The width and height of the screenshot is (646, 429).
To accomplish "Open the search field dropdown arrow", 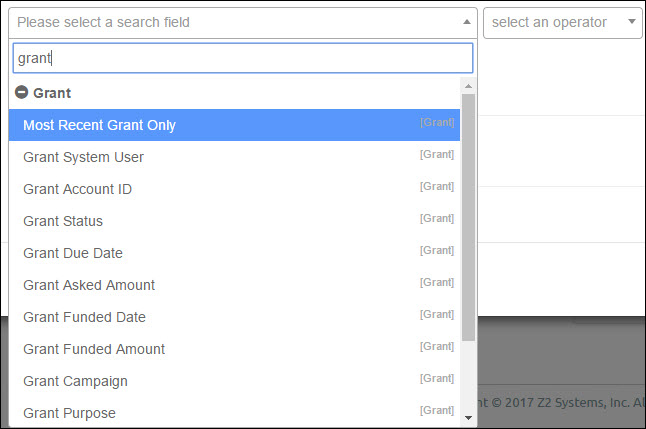I will pos(466,22).
